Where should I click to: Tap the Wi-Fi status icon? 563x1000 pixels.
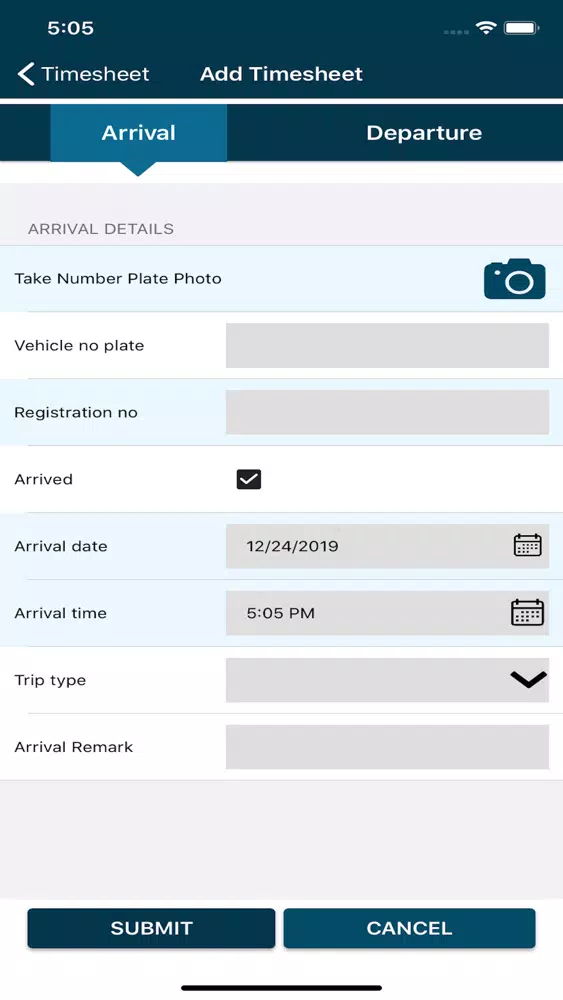486,28
